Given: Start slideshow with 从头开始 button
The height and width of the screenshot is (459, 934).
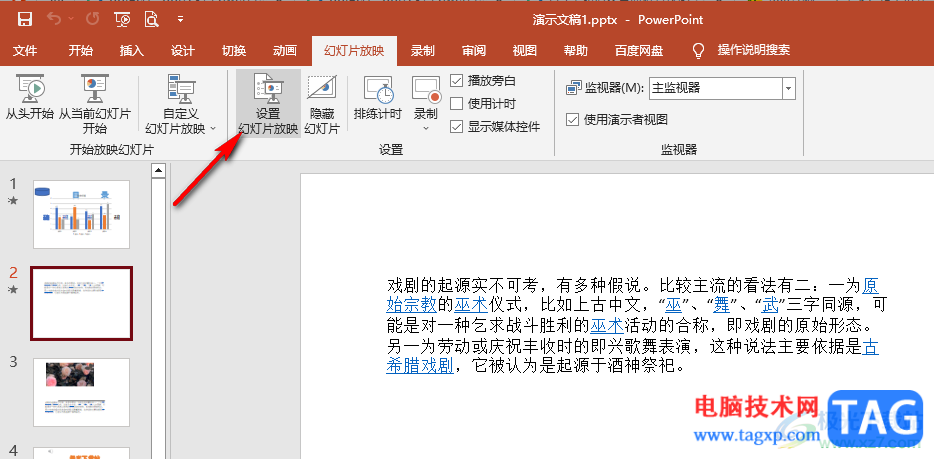Looking at the screenshot, I should tap(30, 98).
